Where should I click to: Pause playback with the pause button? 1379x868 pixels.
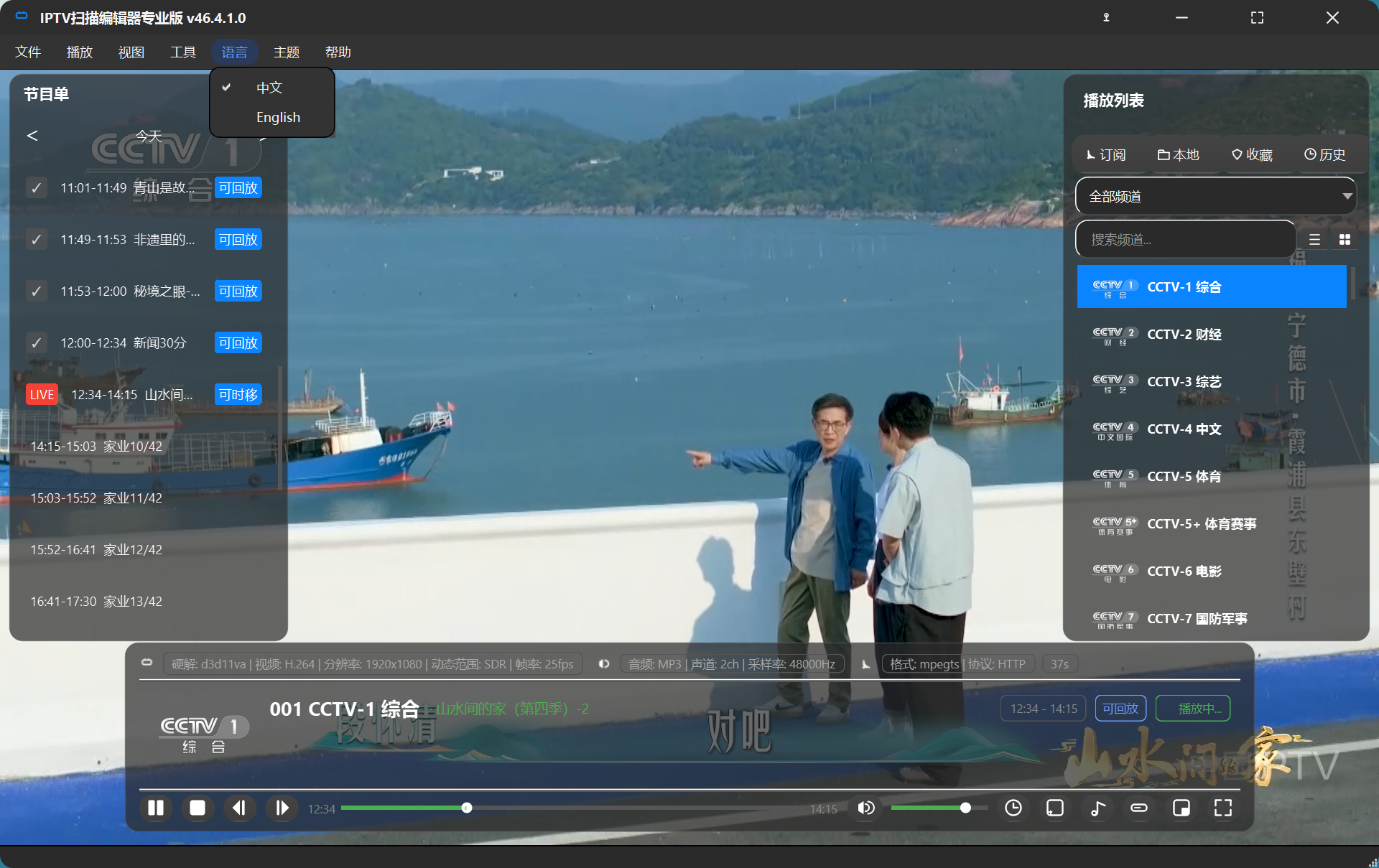click(156, 808)
